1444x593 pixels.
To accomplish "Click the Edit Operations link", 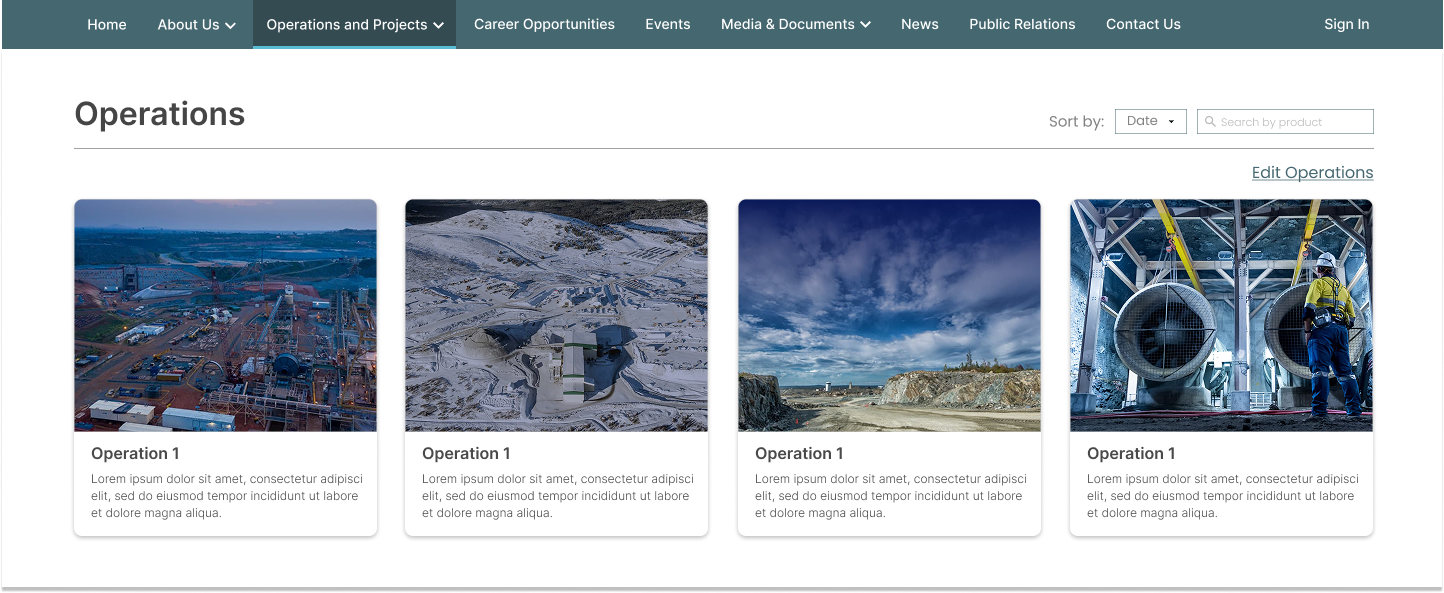I will [x=1312, y=172].
